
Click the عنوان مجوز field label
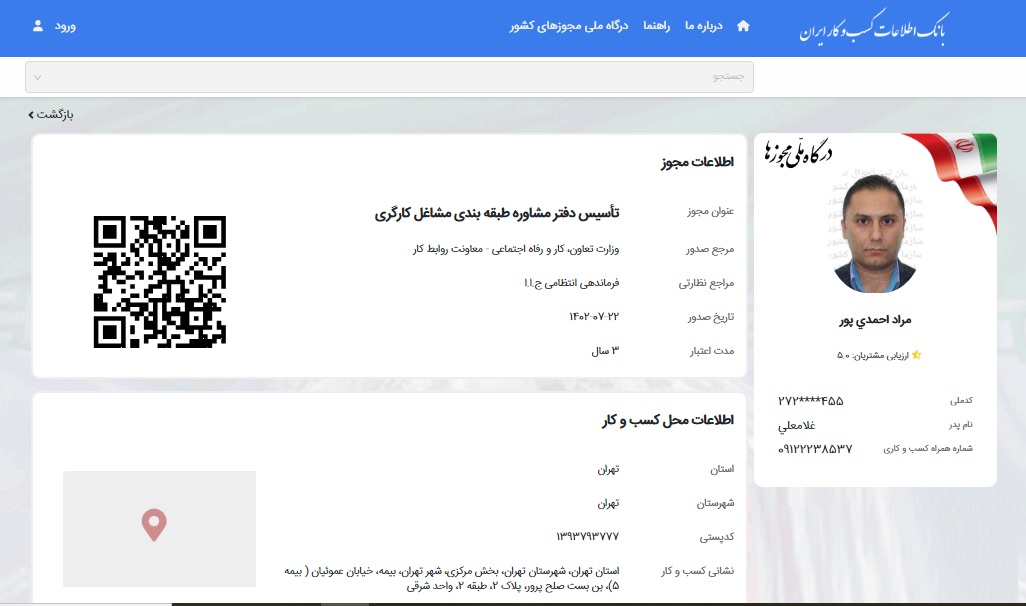point(711,211)
